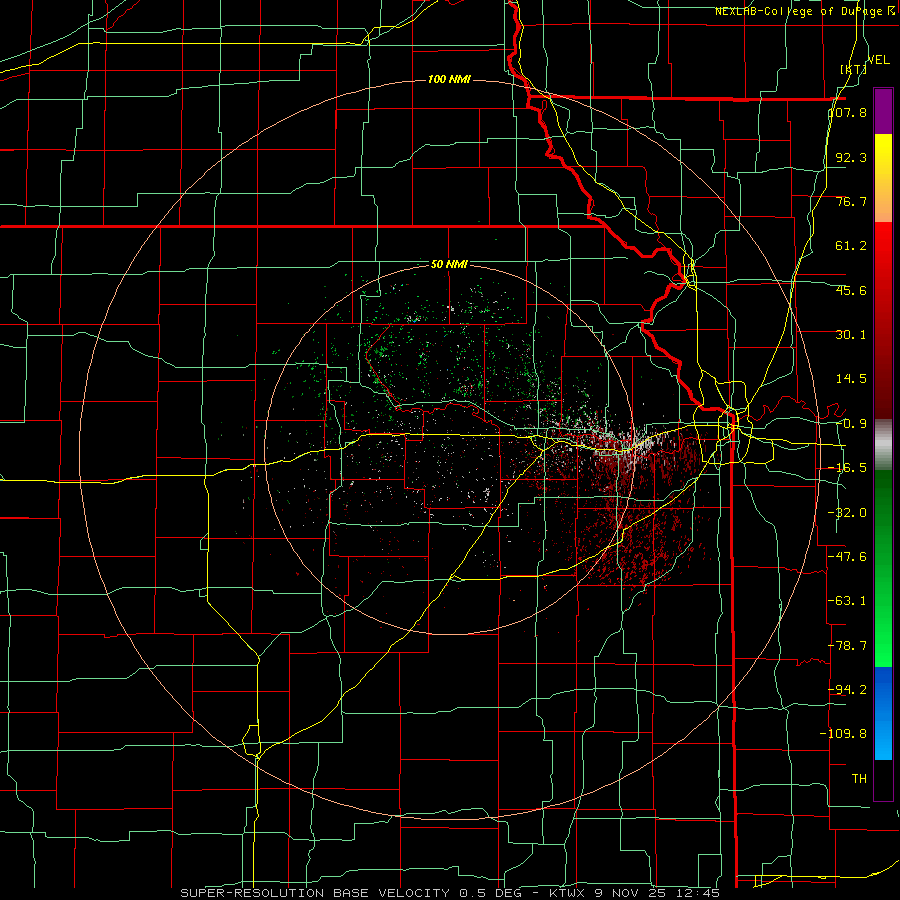Click the 100 NMI range ring label
The image size is (900, 900).
pyautogui.click(x=449, y=79)
